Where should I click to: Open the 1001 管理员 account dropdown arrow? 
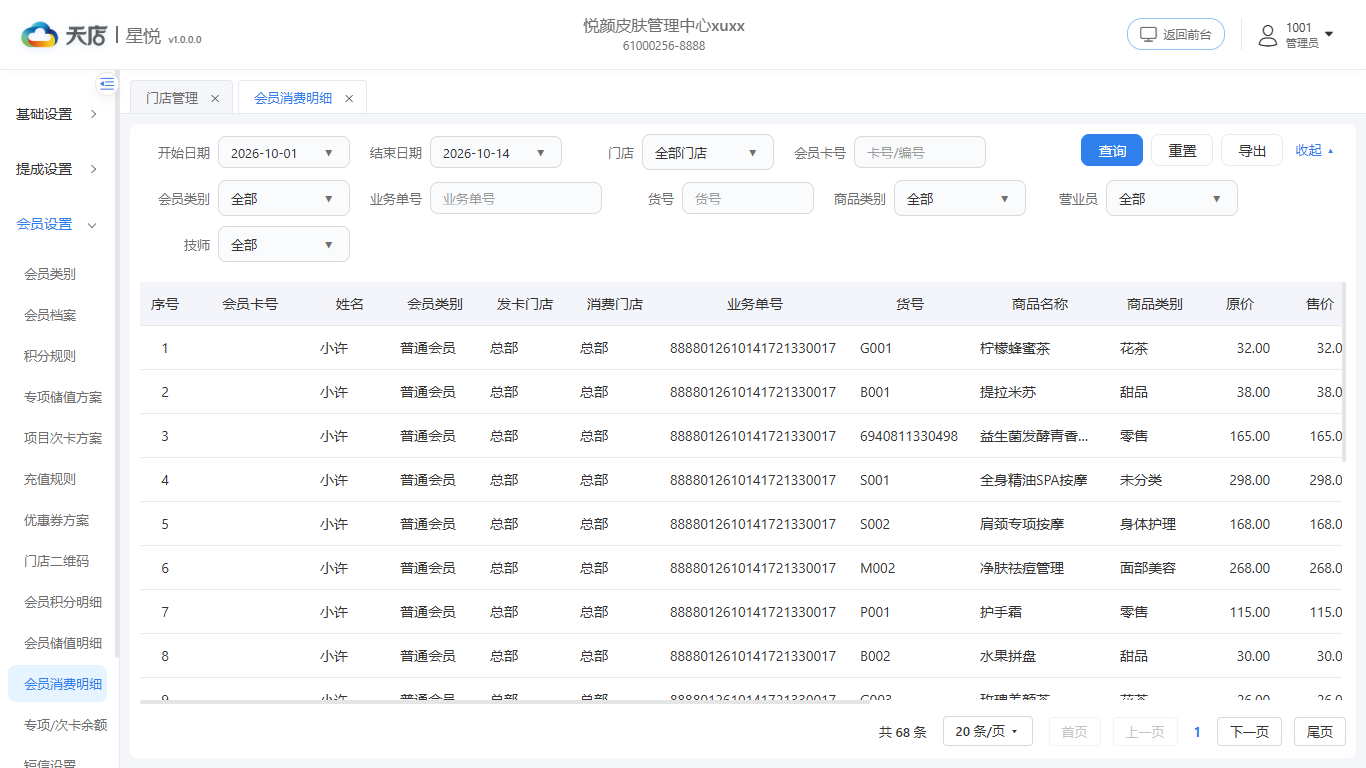pyautogui.click(x=1329, y=34)
